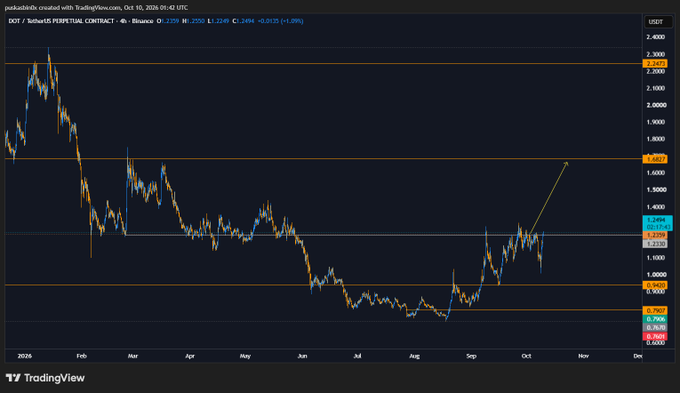
Task: Click the Apr label on time axis
Action: 190,356
